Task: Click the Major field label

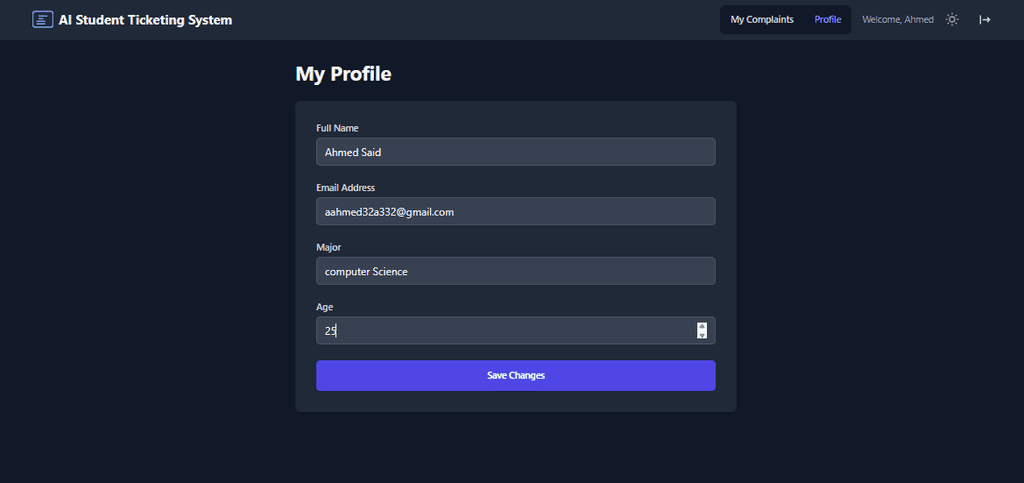Action: point(330,247)
